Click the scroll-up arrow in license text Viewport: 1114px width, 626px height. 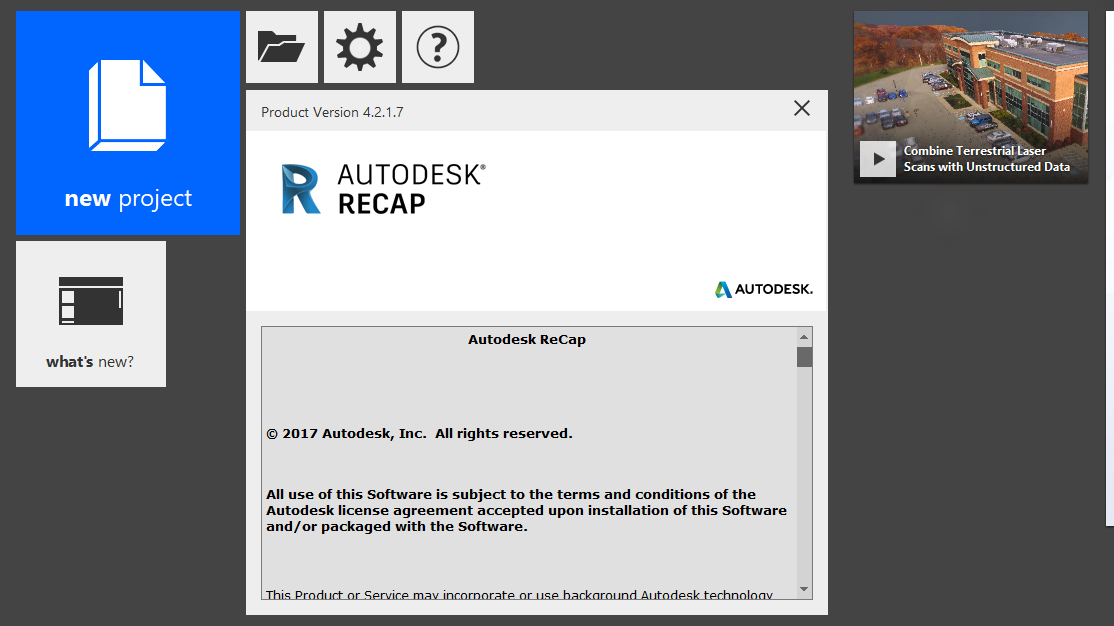(803, 337)
